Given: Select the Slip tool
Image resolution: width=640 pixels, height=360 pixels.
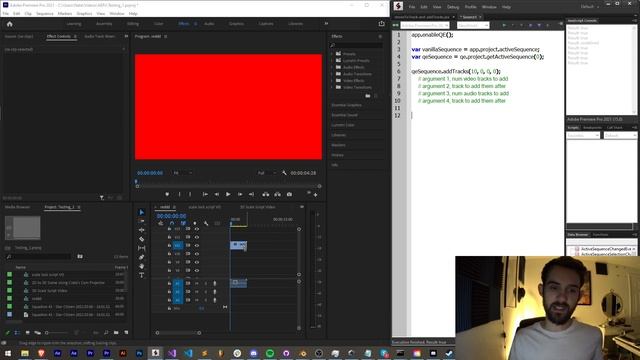Looking at the screenshot, I should [142, 248].
